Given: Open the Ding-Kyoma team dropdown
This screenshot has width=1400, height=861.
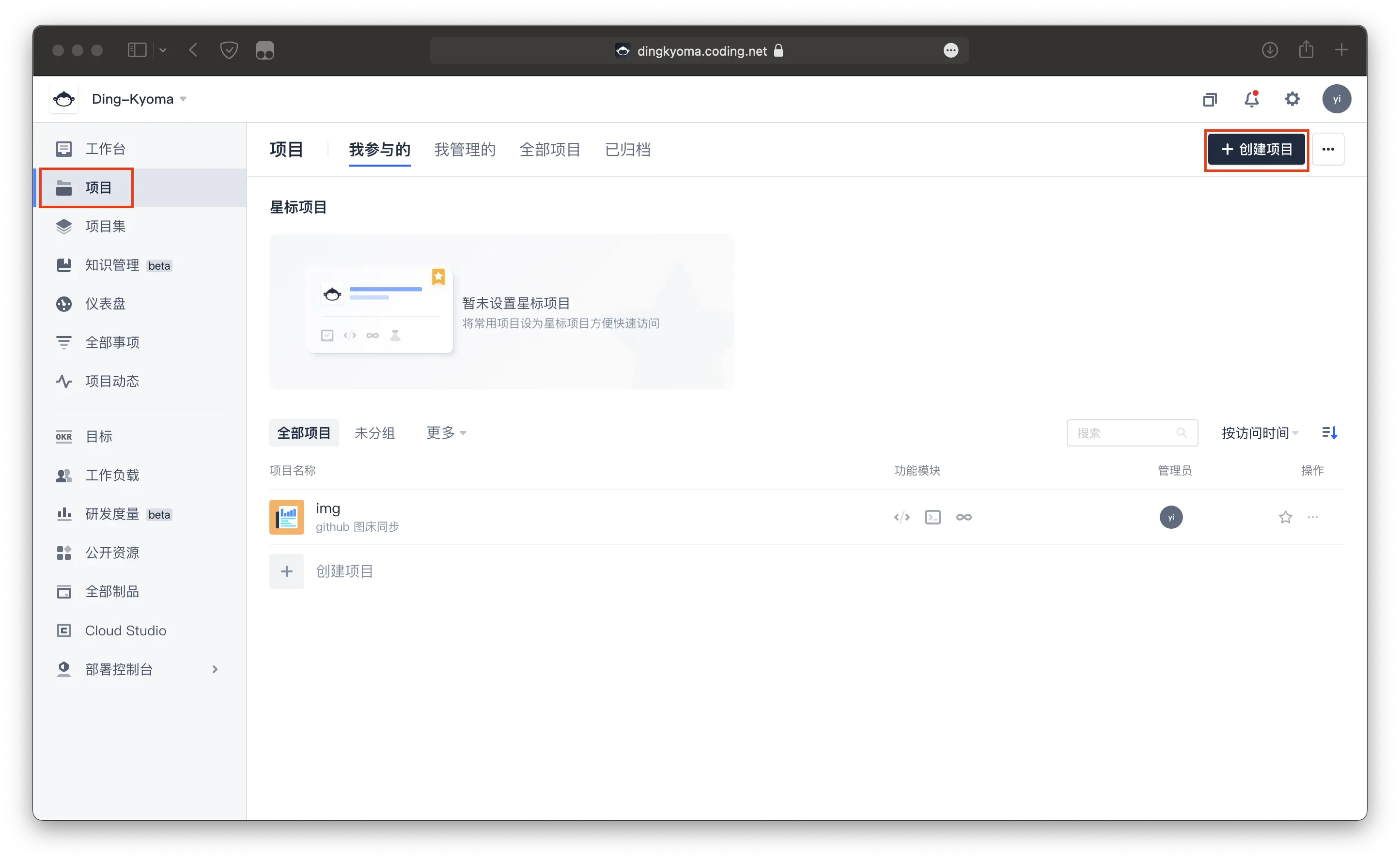Looking at the screenshot, I should click(139, 99).
